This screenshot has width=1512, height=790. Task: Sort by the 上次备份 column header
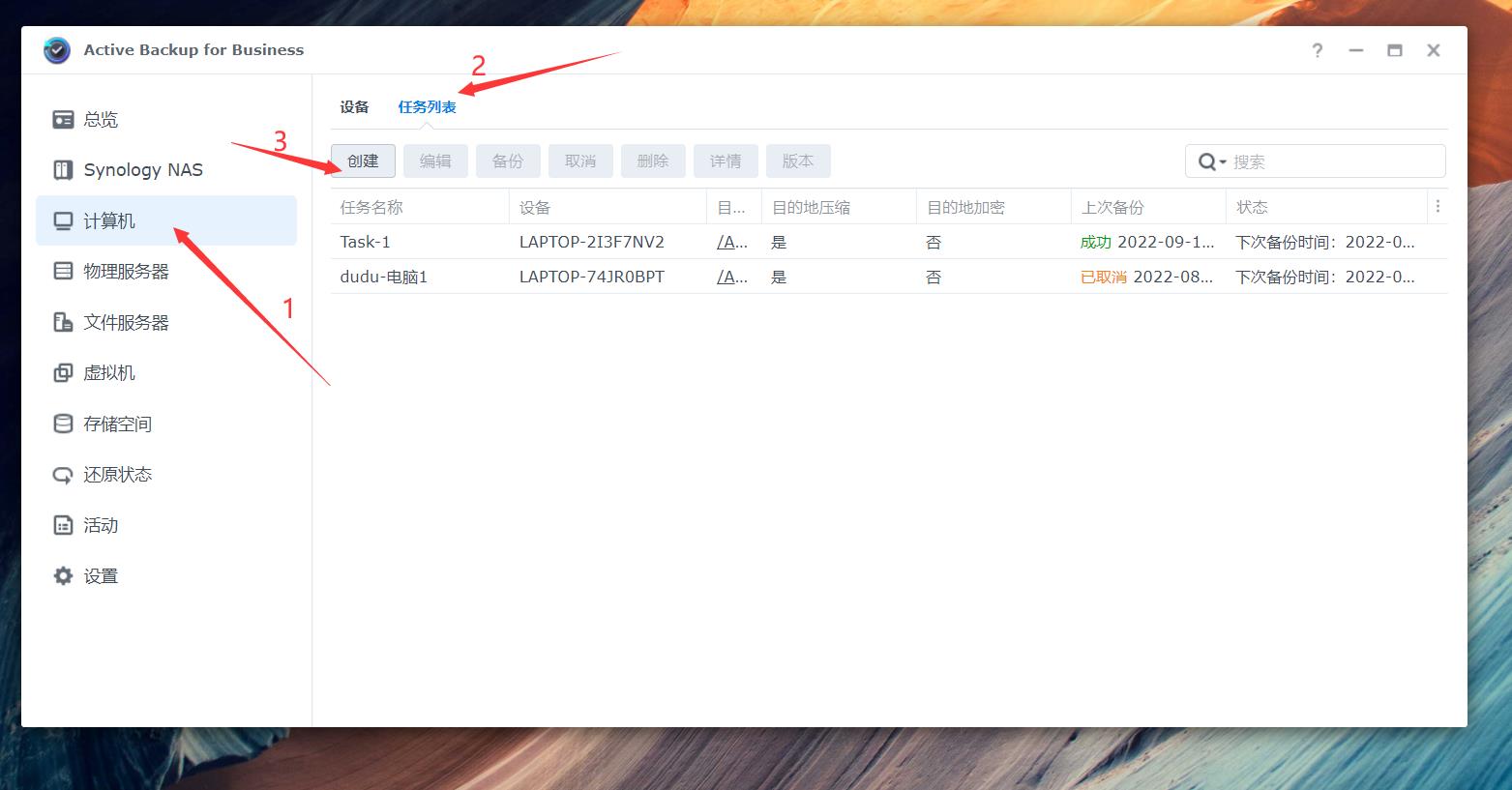click(x=1148, y=207)
